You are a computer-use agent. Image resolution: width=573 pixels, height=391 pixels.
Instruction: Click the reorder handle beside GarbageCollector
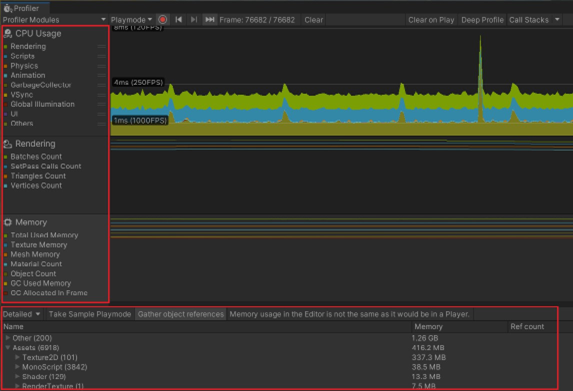pyautogui.click(x=102, y=85)
